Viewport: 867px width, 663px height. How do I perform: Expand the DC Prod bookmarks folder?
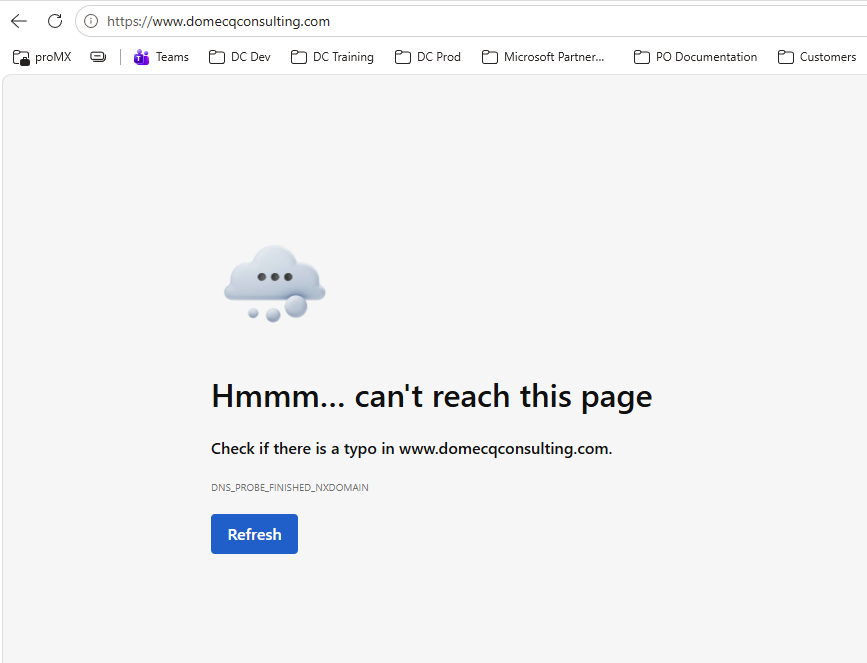pos(427,57)
